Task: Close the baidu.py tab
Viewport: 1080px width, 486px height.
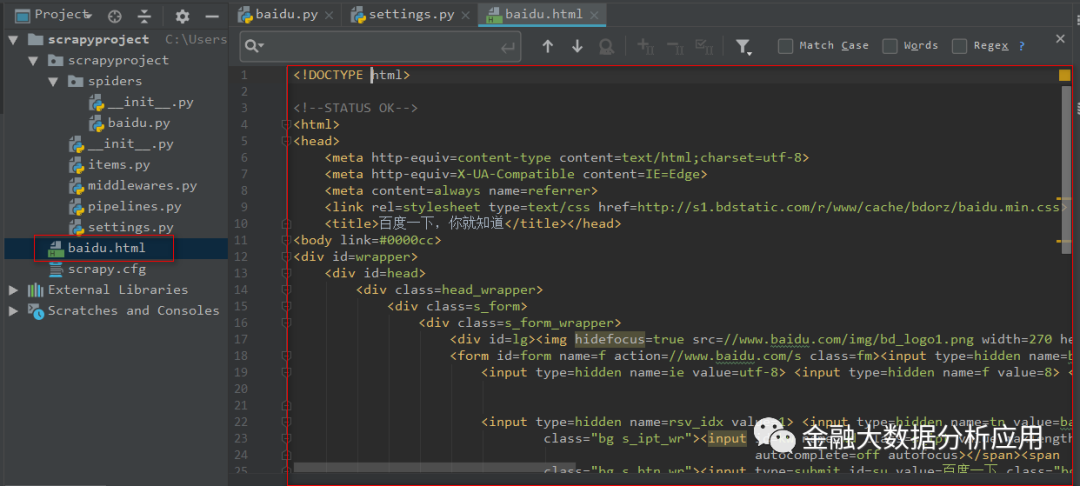Action: click(329, 15)
